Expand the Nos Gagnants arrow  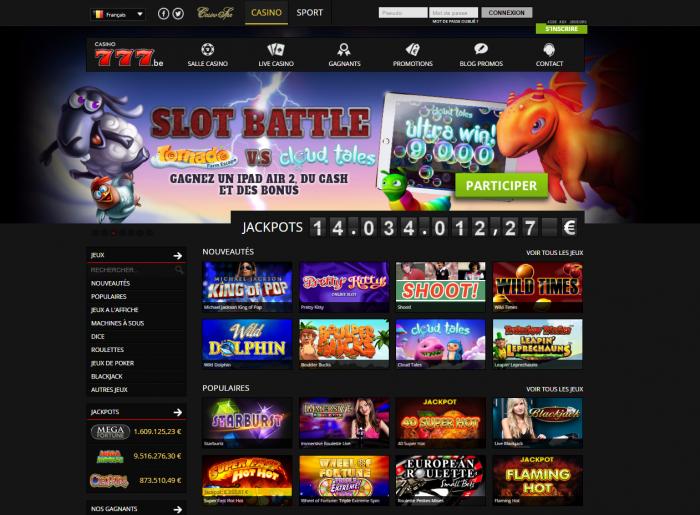tap(178, 509)
